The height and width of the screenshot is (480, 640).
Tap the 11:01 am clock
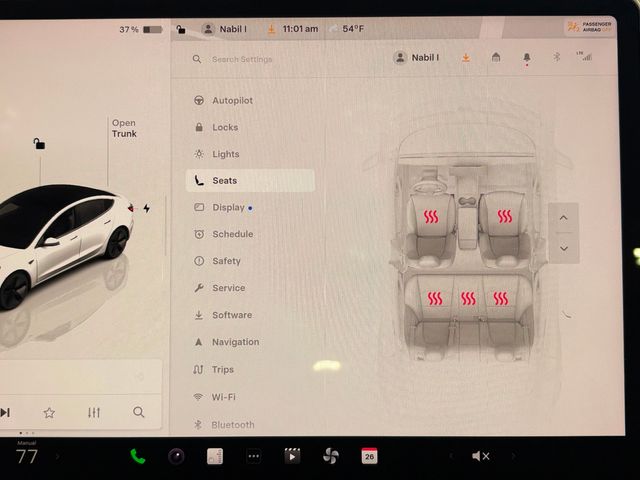300,29
